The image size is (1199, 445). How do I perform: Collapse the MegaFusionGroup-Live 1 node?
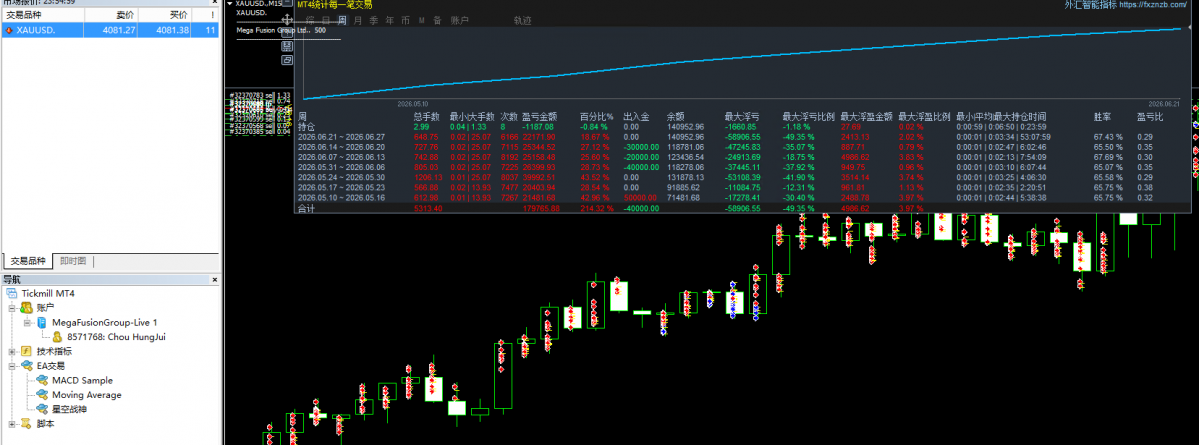27,322
